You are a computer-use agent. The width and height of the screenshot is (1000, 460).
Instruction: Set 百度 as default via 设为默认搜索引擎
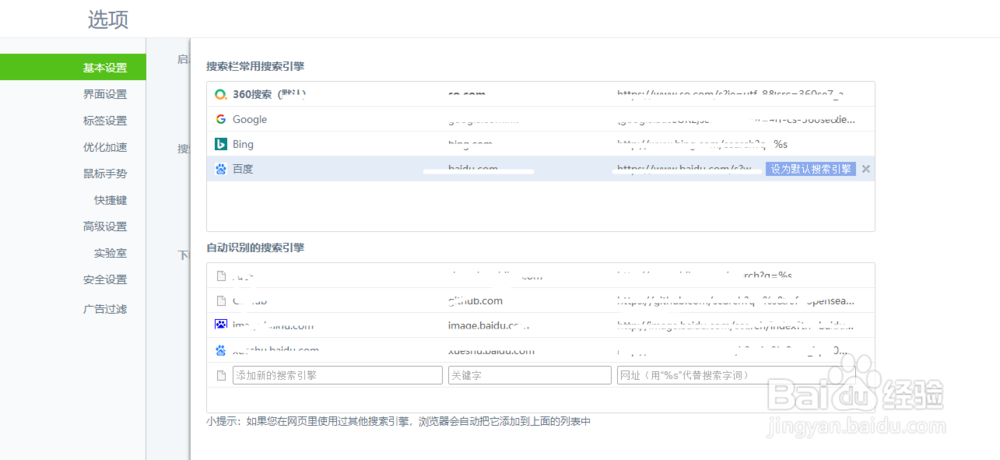[x=811, y=169]
